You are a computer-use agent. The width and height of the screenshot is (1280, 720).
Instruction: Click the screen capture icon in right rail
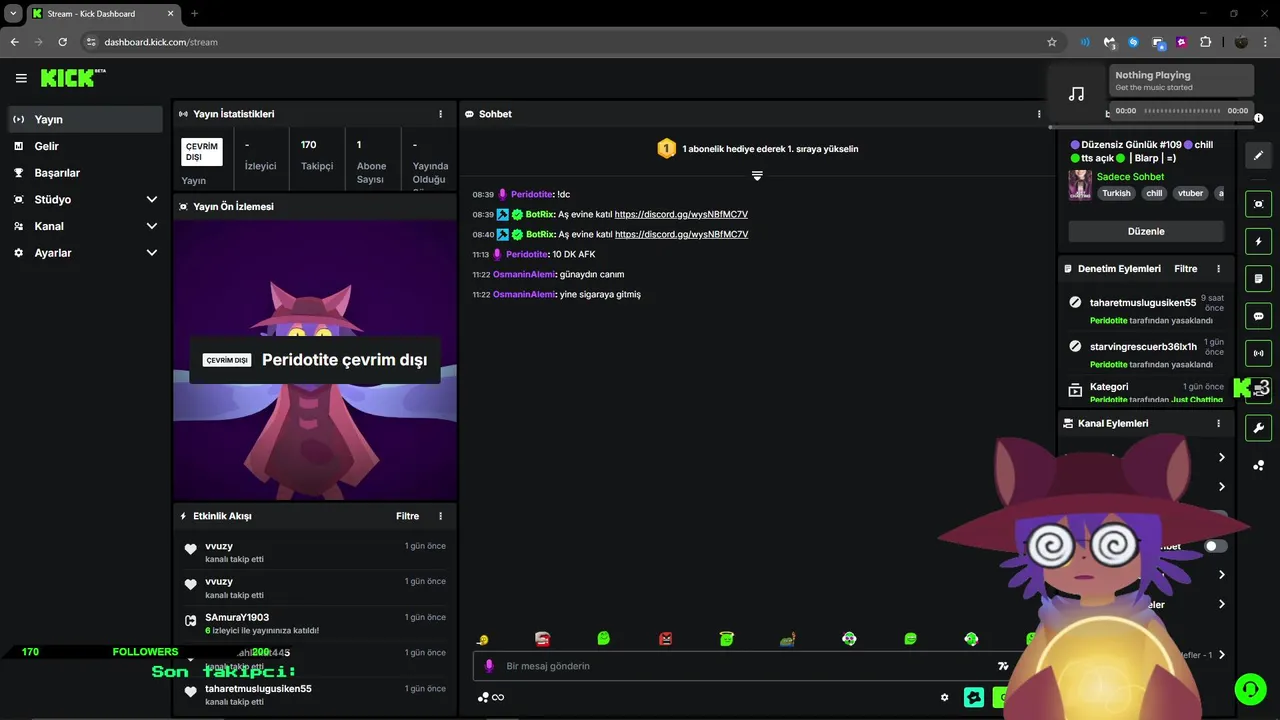pyautogui.click(x=1258, y=204)
